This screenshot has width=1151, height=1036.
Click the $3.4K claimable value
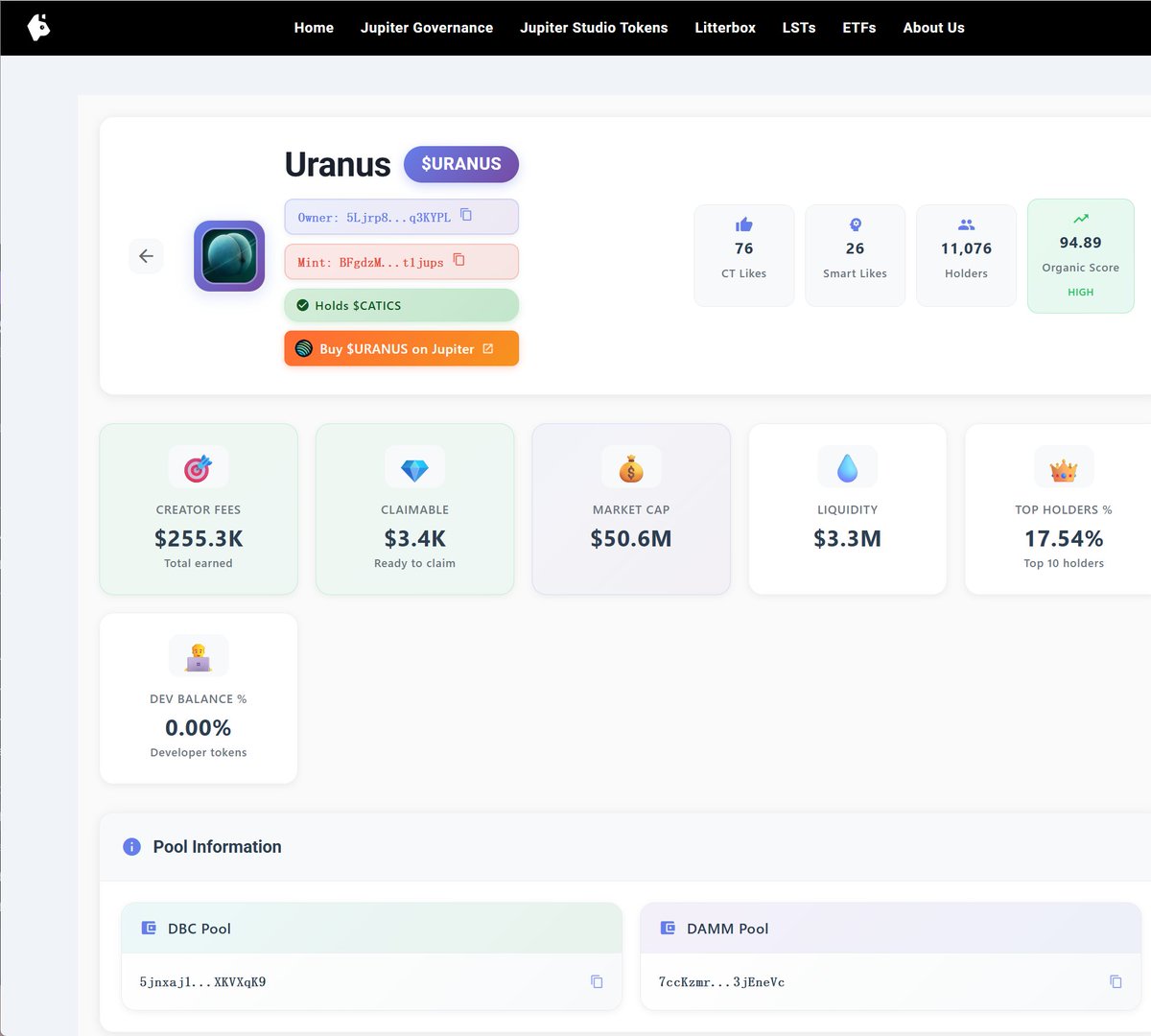(x=414, y=539)
